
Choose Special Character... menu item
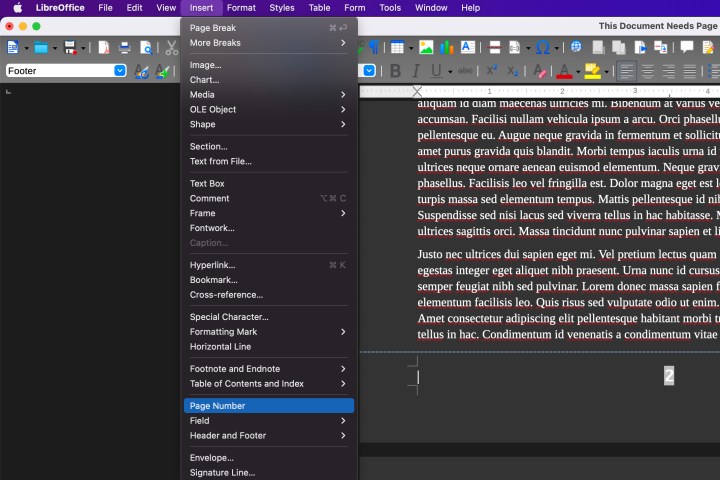click(269, 317)
